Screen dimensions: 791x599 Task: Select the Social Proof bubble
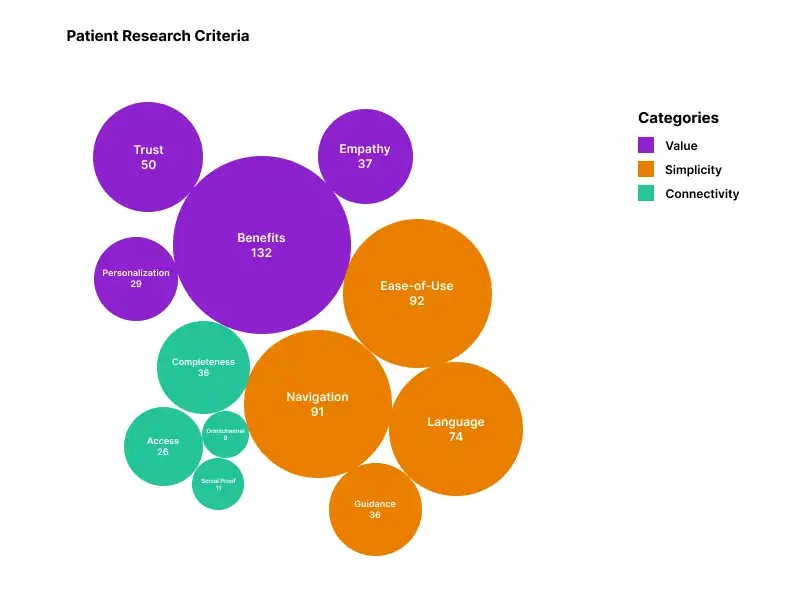tap(218, 484)
